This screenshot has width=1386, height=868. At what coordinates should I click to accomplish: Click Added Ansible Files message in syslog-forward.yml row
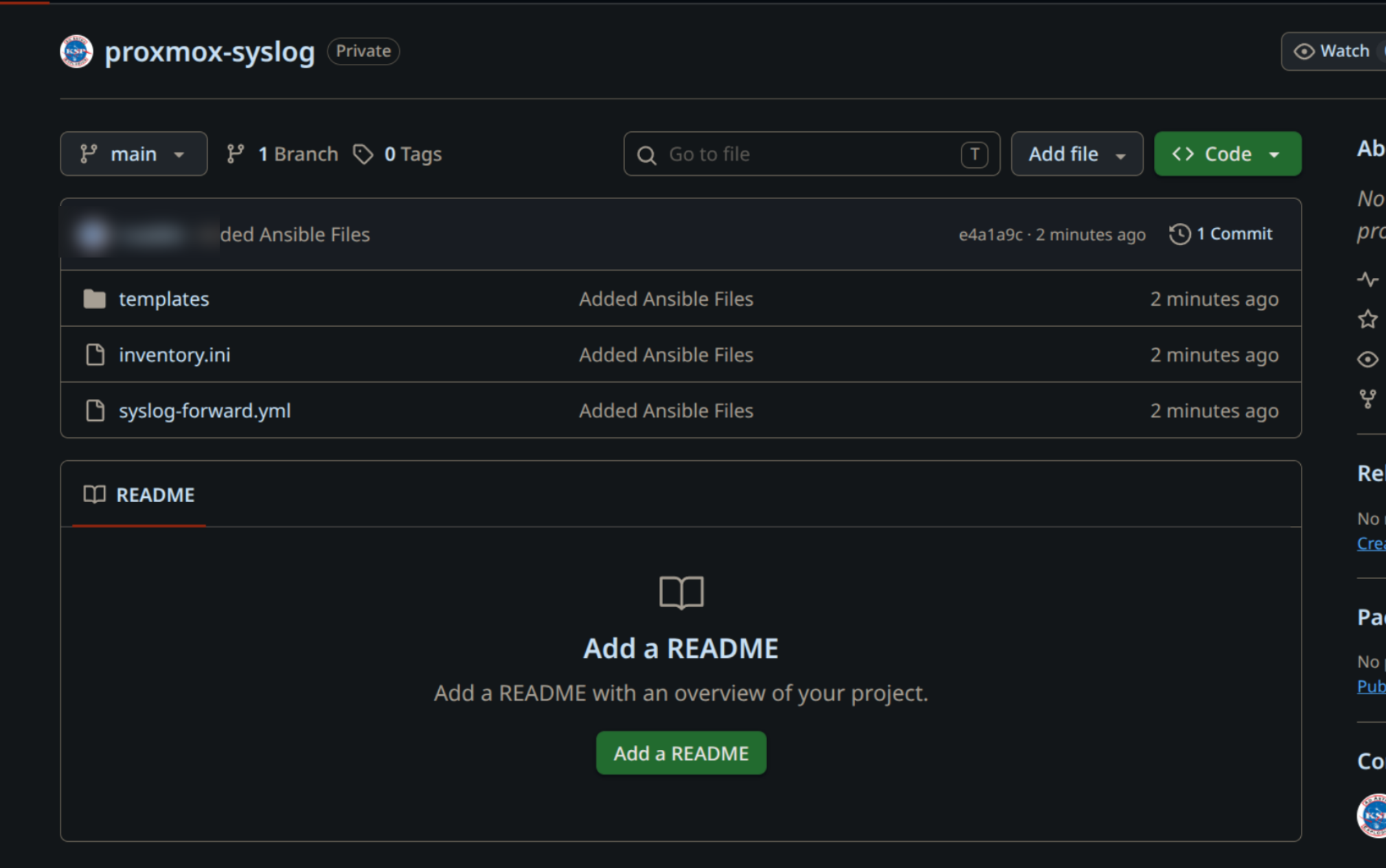(x=666, y=411)
